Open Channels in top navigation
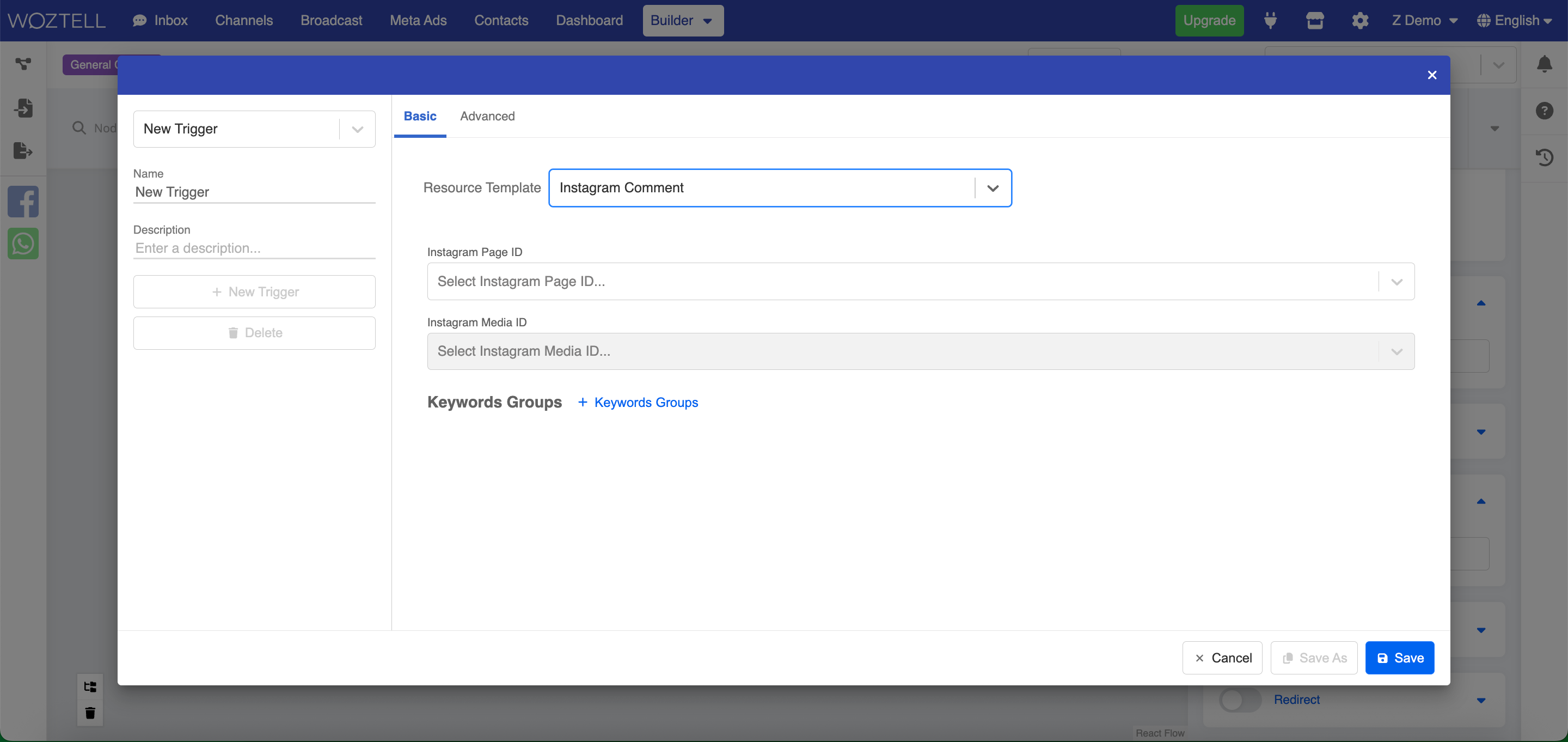 tap(244, 21)
